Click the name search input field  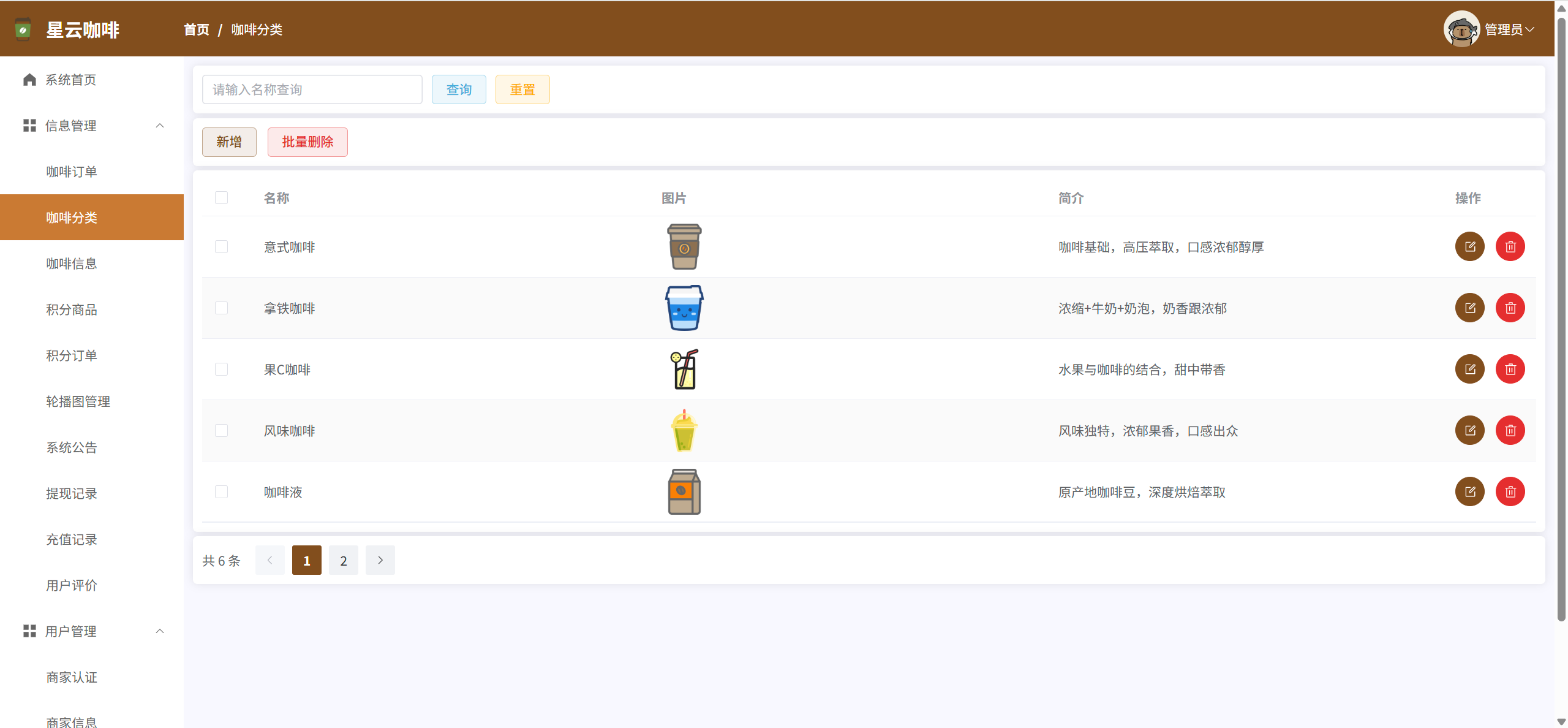tap(312, 89)
